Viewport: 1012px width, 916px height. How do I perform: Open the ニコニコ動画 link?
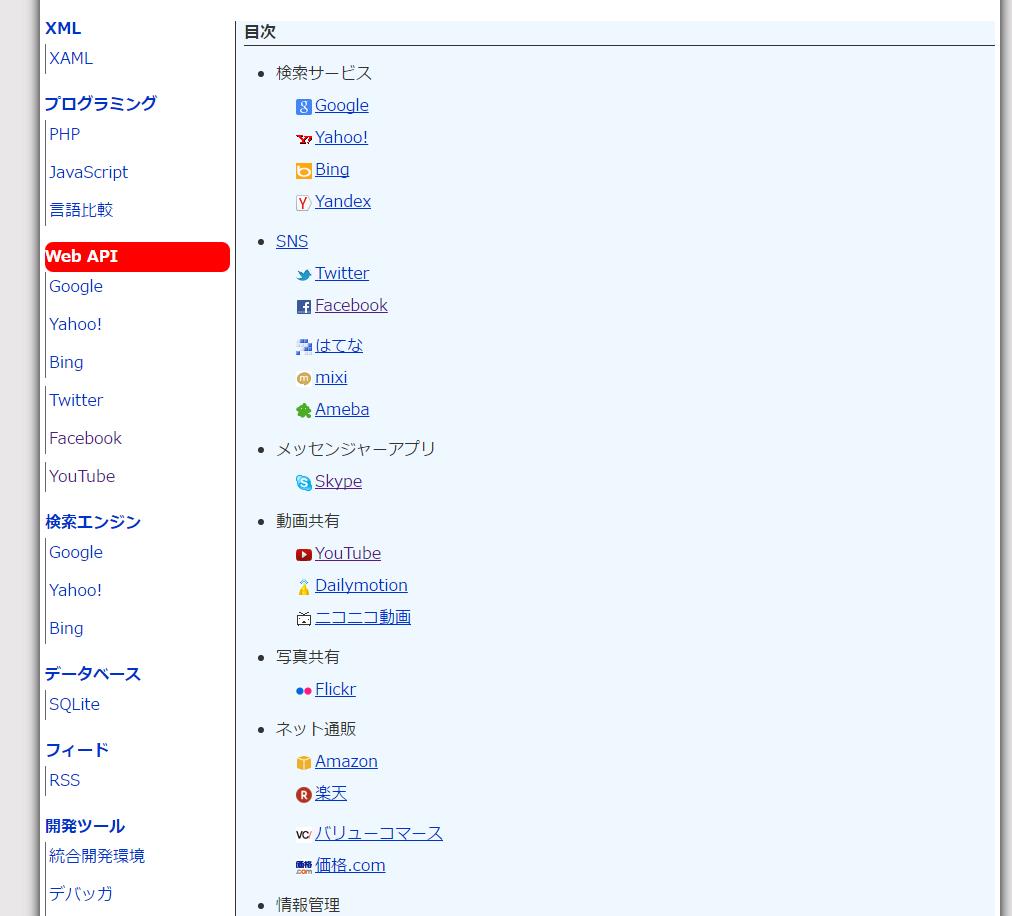coord(363,617)
